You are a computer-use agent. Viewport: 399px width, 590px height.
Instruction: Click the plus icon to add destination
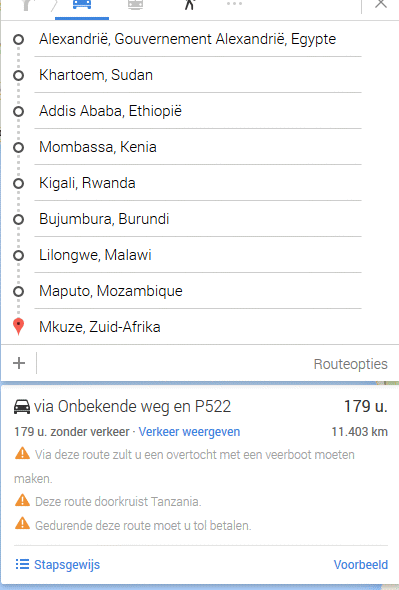[19, 363]
